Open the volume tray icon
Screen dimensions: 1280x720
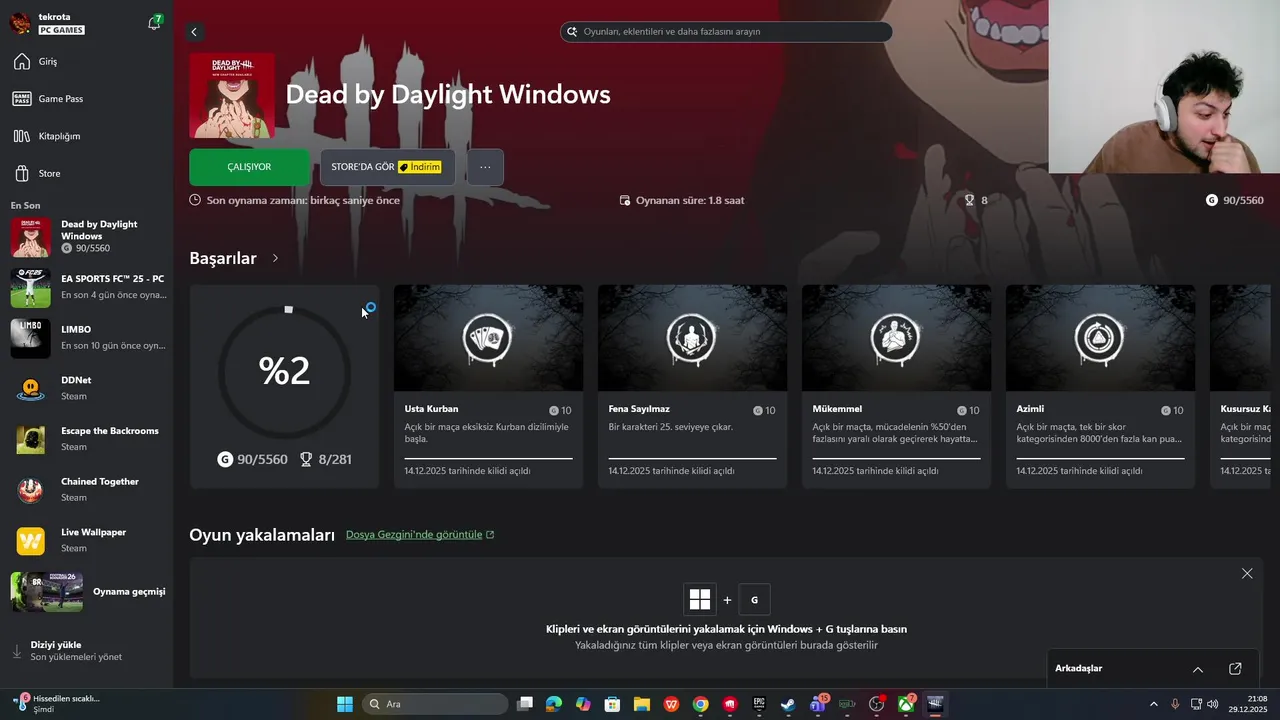click(1213, 704)
